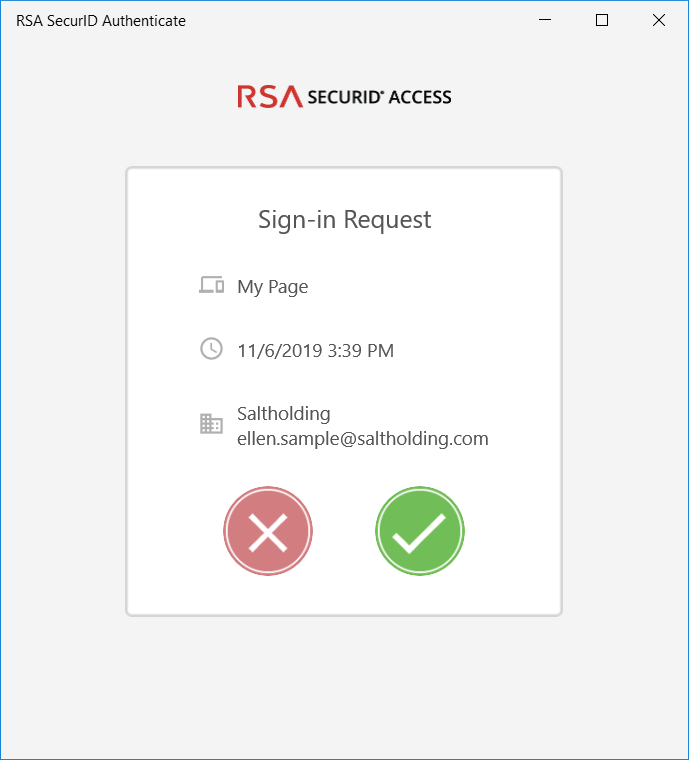Deny the sign-in with red X

click(x=268, y=532)
